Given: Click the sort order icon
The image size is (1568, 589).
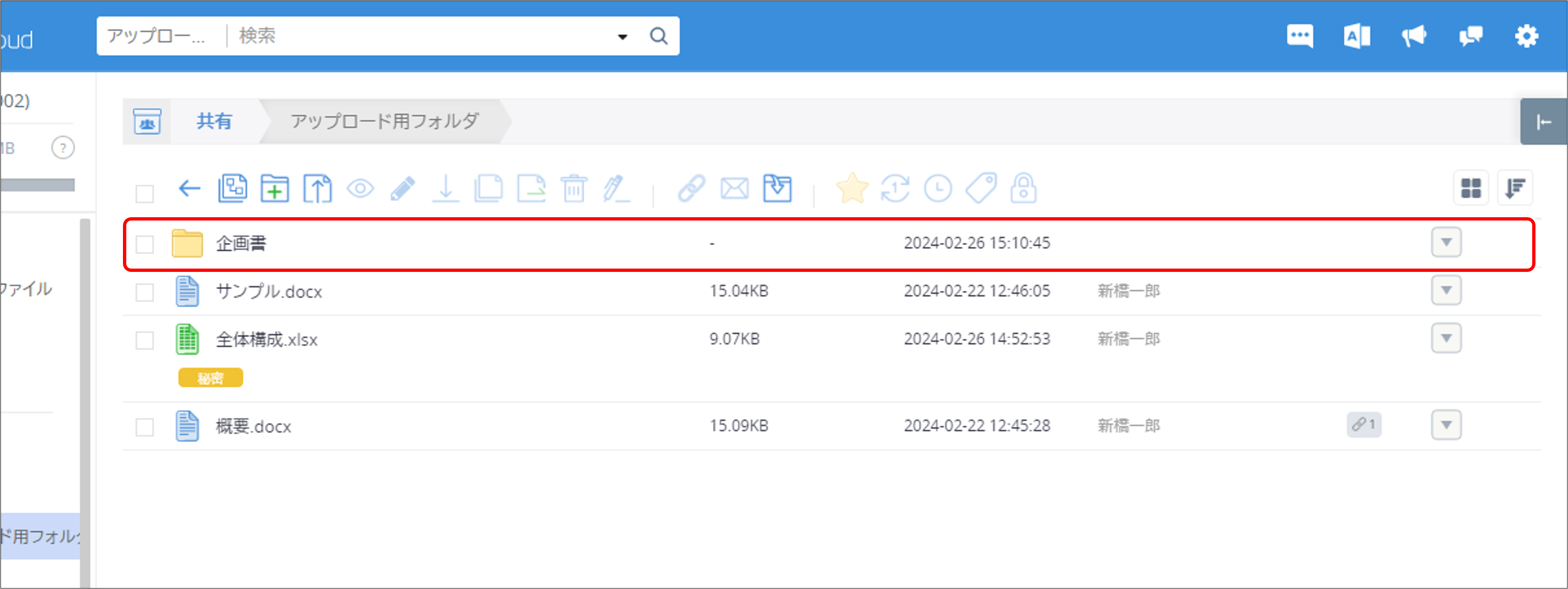Looking at the screenshot, I should coord(1514,188).
